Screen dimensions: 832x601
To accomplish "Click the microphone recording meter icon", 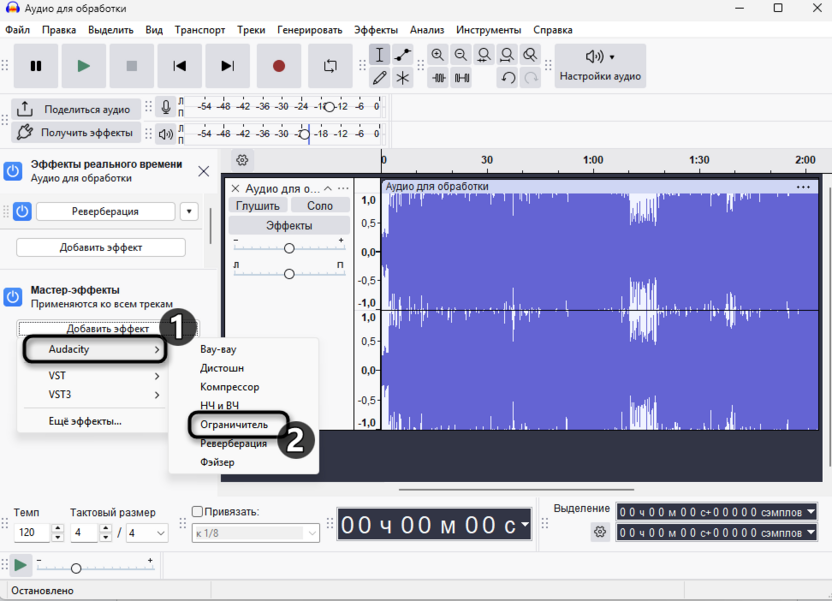I will coord(166,107).
